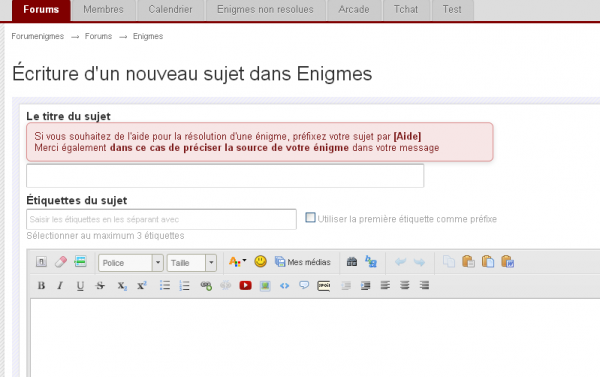Open the Tchat tab

pyautogui.click(x=406, y=10)
